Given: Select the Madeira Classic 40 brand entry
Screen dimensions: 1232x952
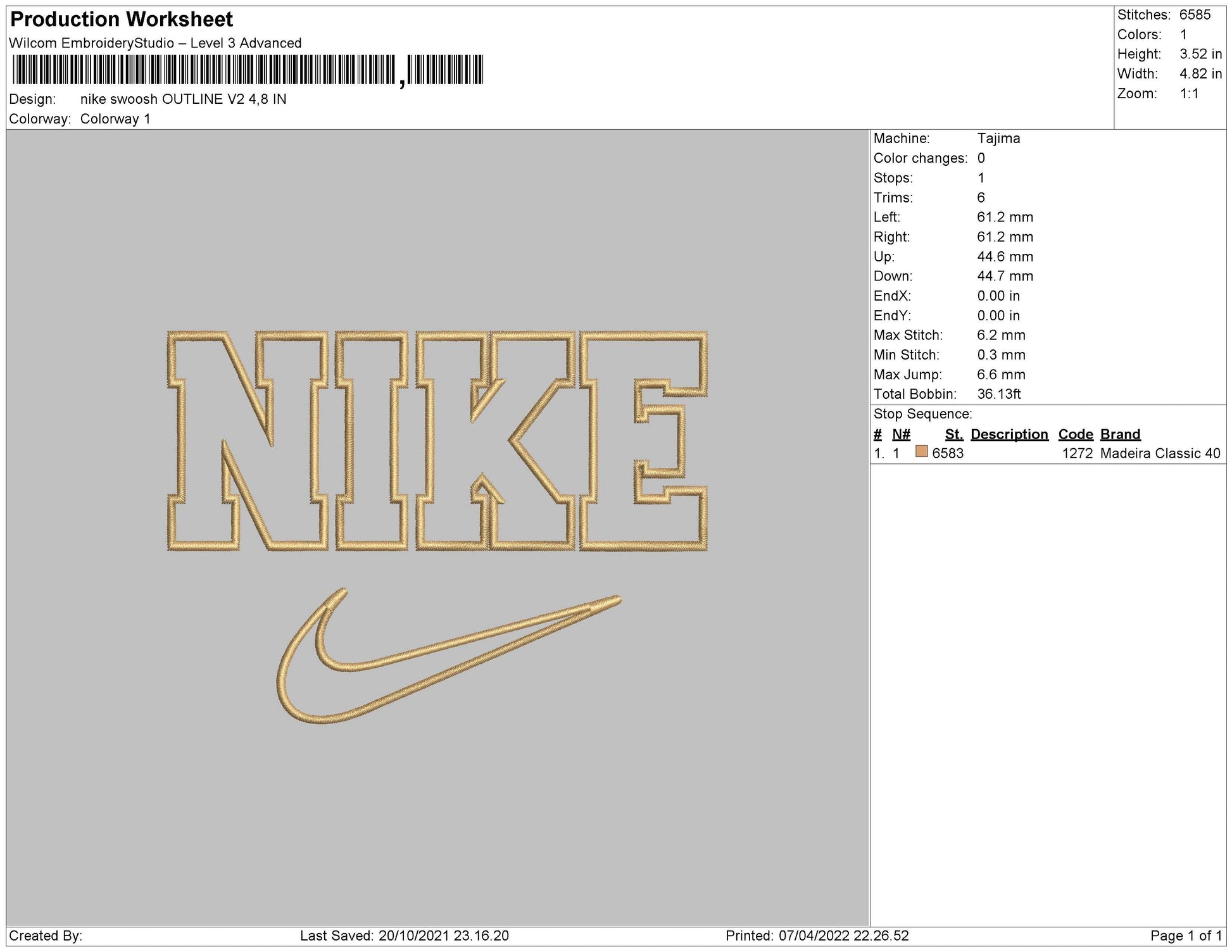Looking at the screenshot, I should 1160,453.
